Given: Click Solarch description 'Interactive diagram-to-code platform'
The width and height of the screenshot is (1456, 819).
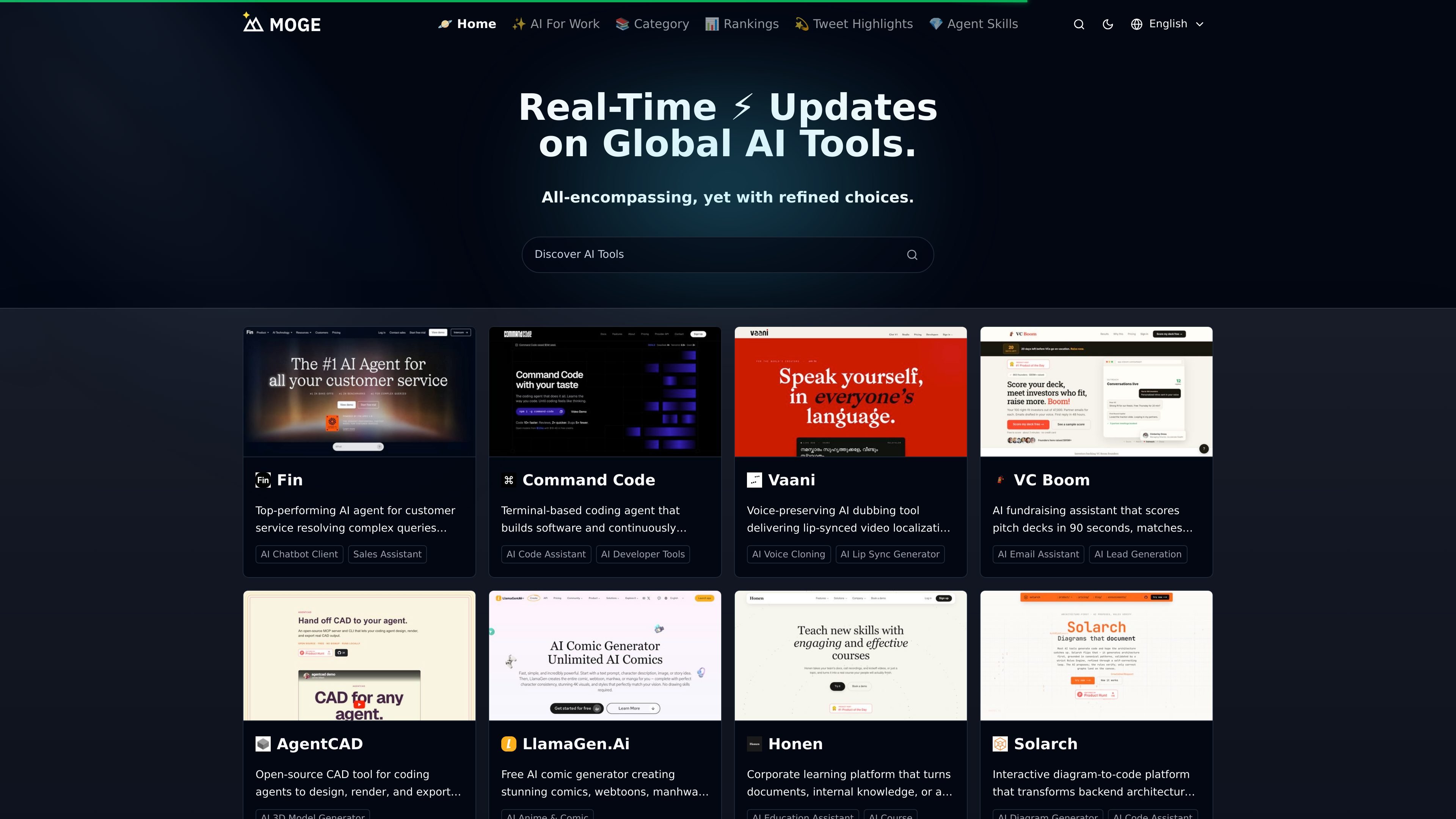Looking at the screenshot, I should [x=1091, y=775].
